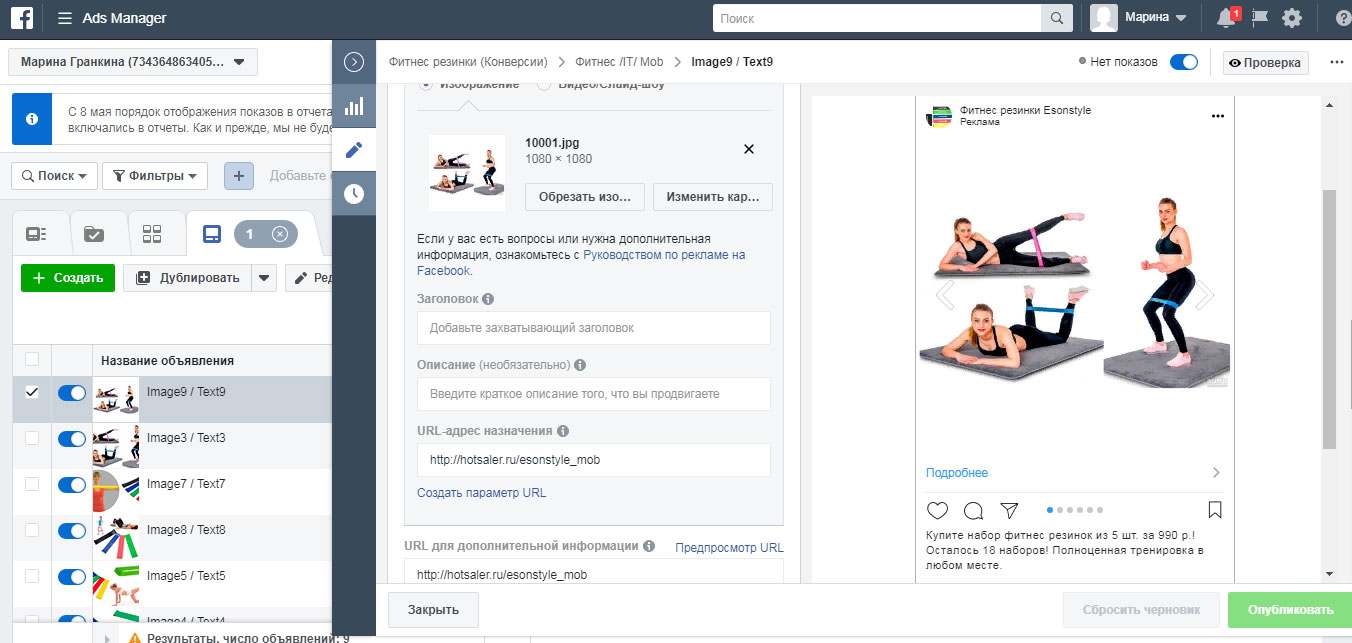Click the heart like icon in preview
The height and width of the screenshot is (643, 1352).
coord(937,510)
